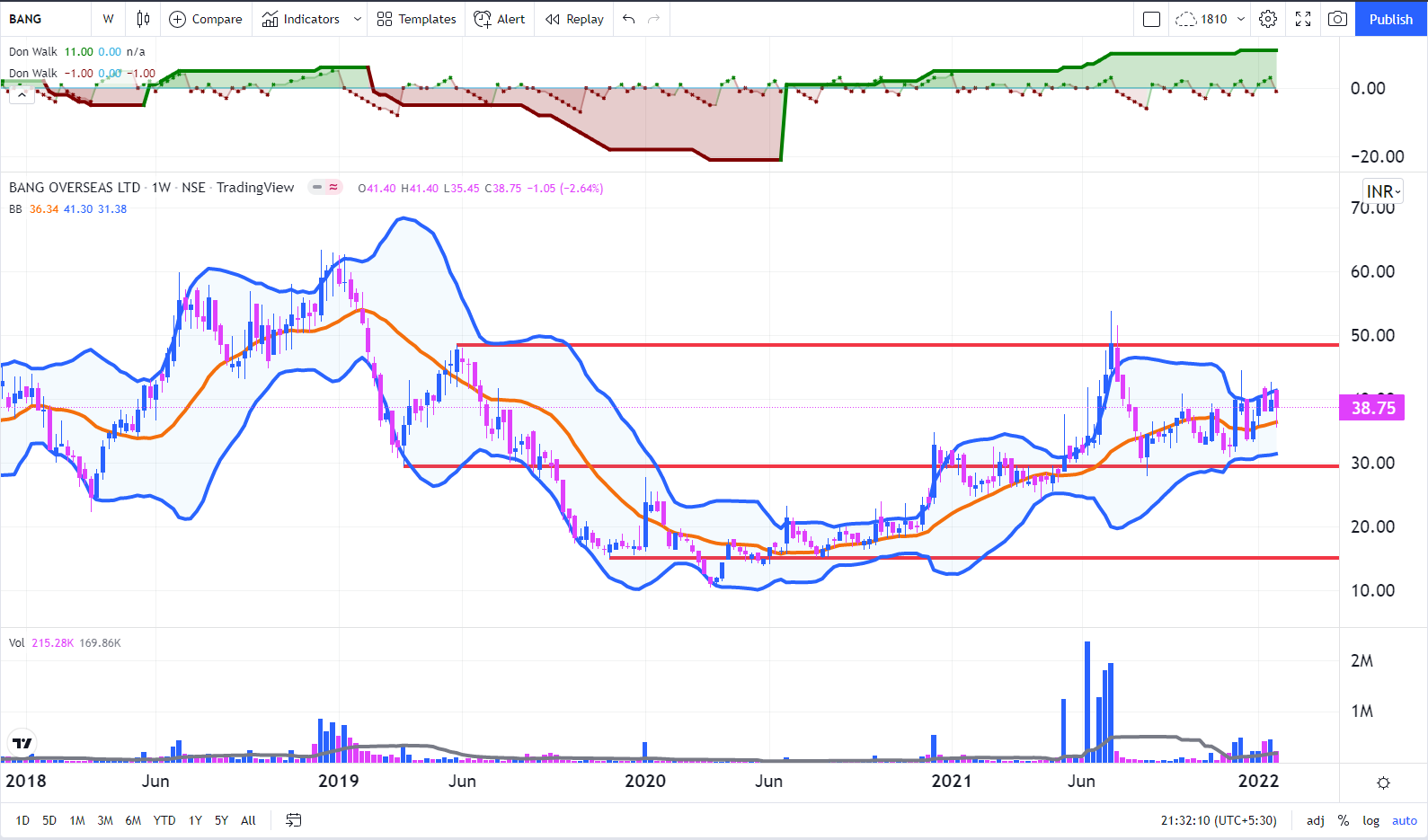Click the timezone clock 21:32:10 (UTC+5:30)

(x=1219, y=820)
